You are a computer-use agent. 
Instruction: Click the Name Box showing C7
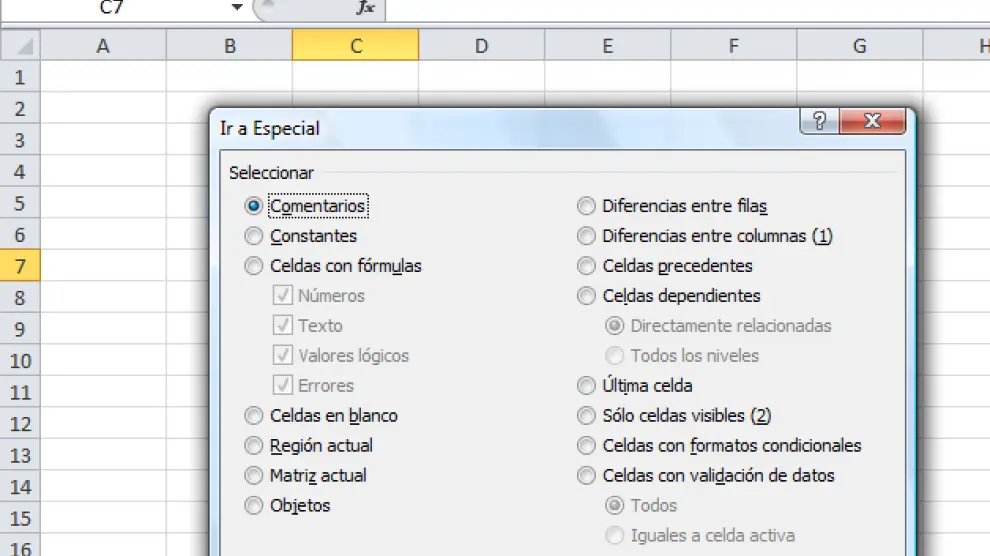pyautogui.click(x=120, y=8)
